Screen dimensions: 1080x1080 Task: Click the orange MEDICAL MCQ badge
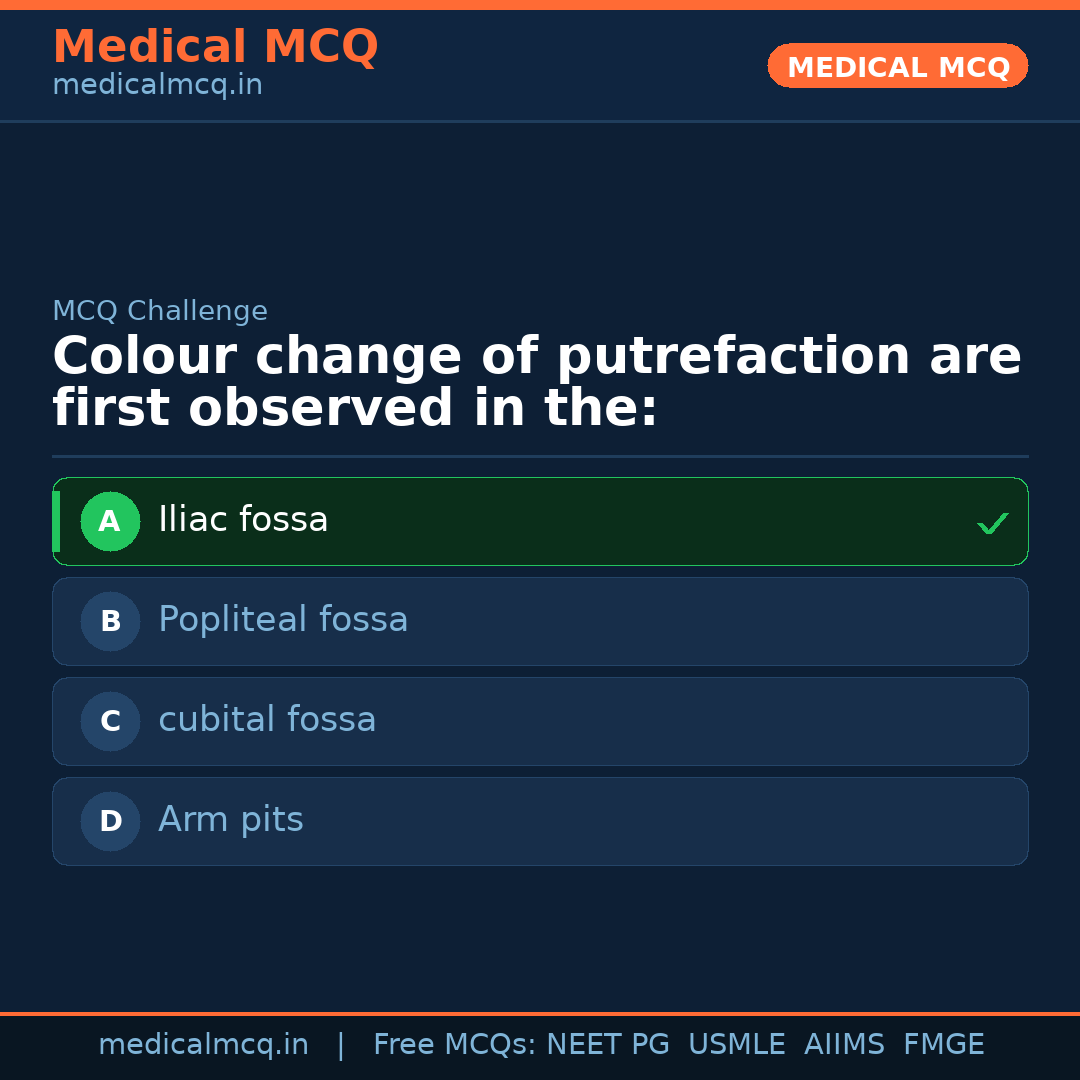(x=897, y=66)
